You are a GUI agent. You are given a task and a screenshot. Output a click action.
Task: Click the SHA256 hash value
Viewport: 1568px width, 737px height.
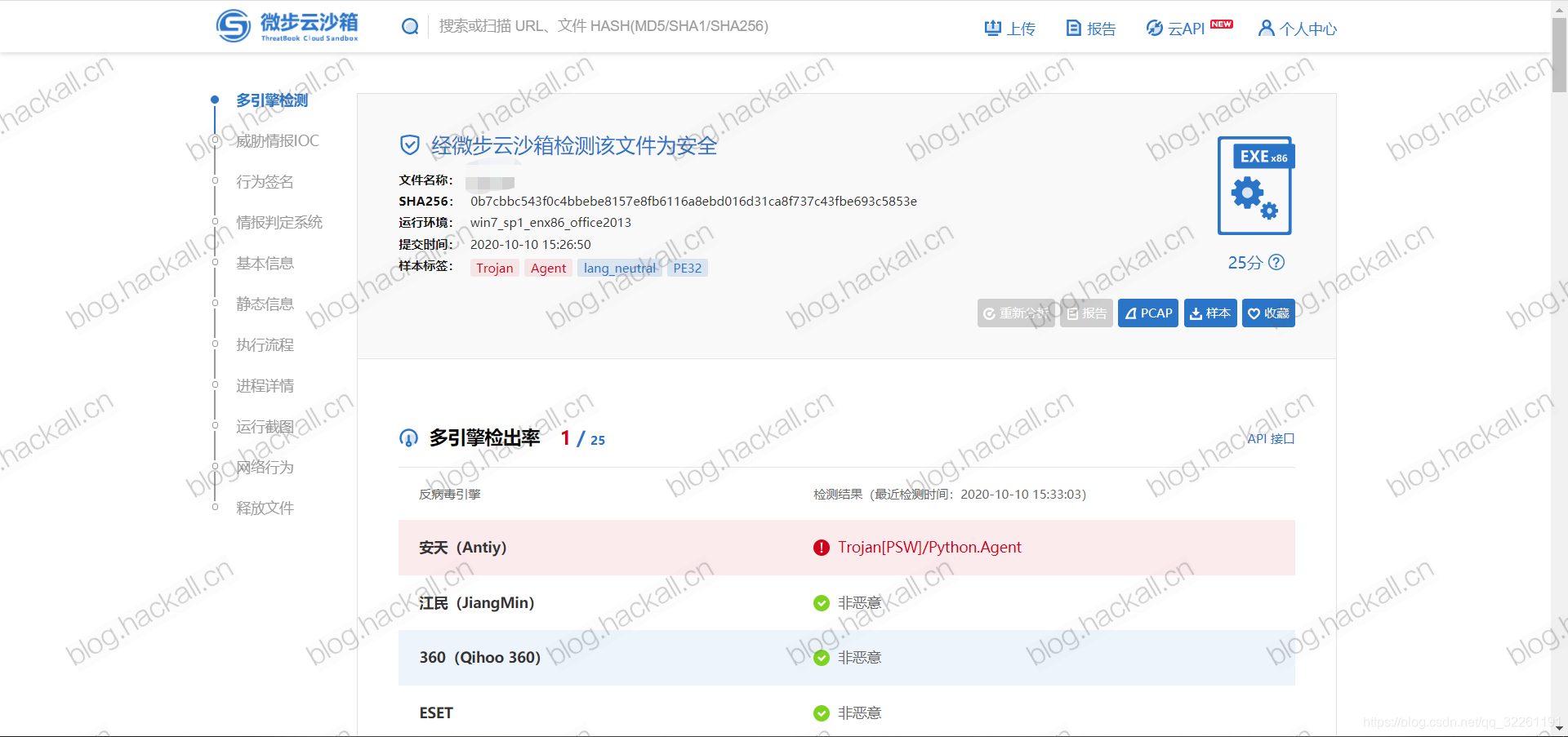693,202
